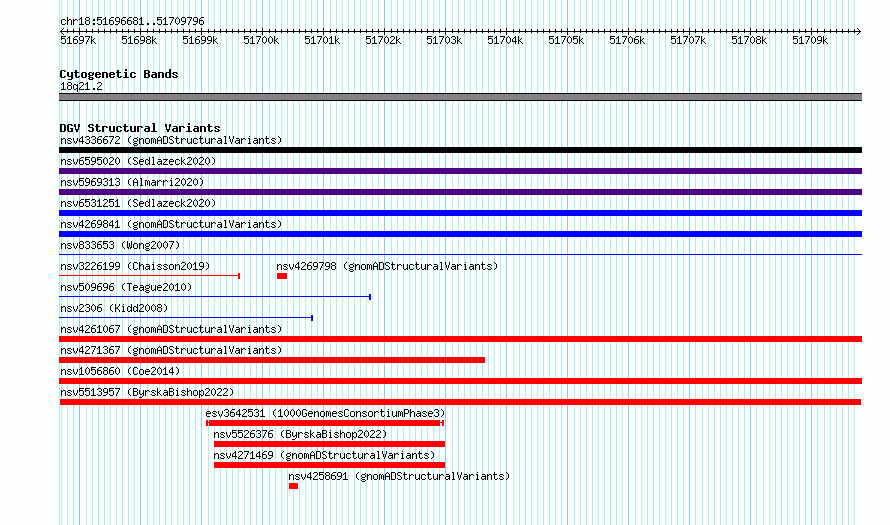
Task: Open nsv4271367 gnomAD variant label
Action: 171,350
